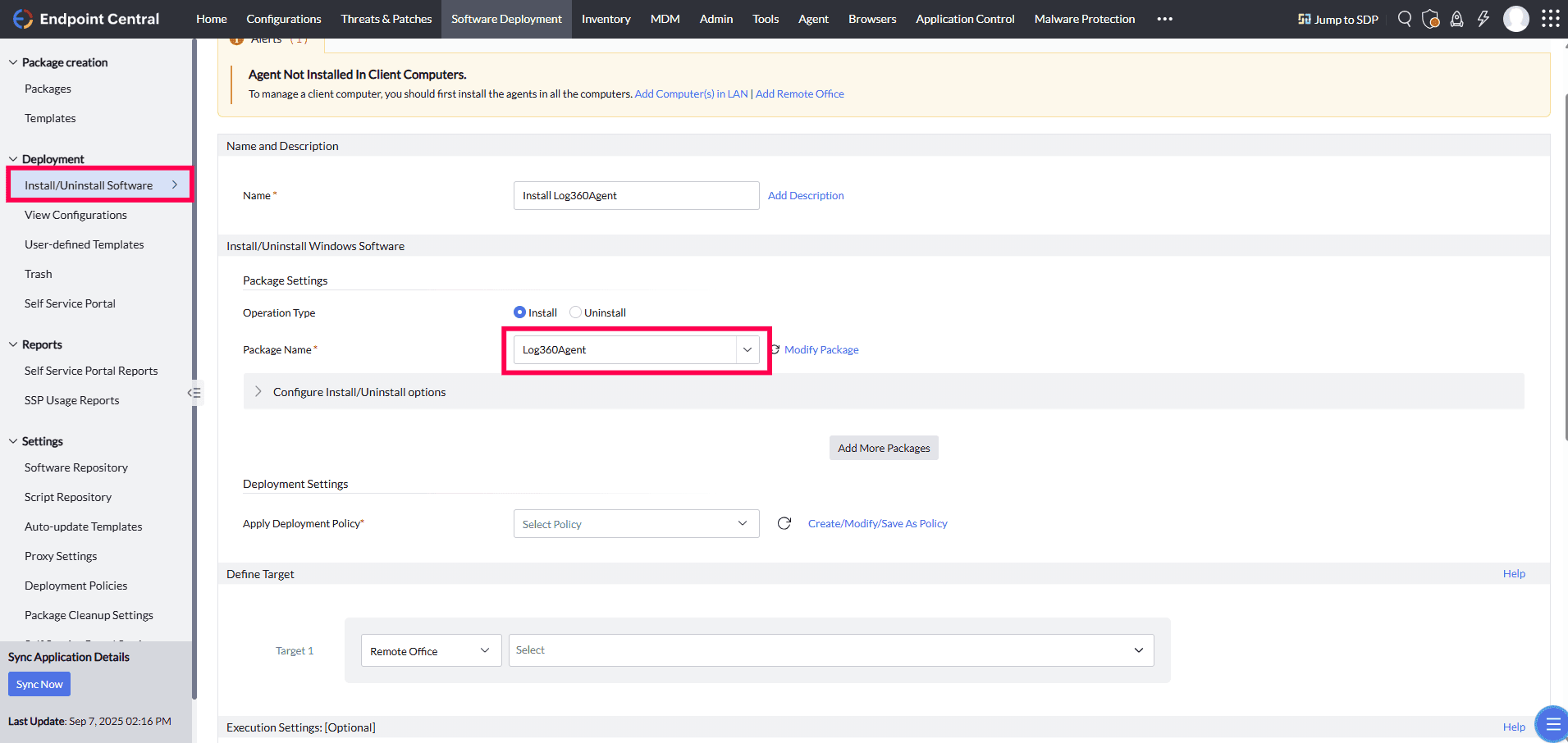Switch to the Inventory tab
Viewport: 1568px width, 743px height.
[x=606, y=19]
